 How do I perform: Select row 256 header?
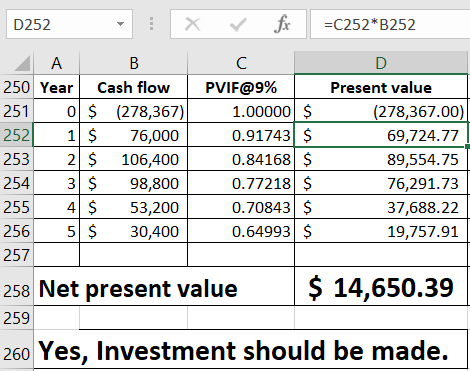pos(17,231)
